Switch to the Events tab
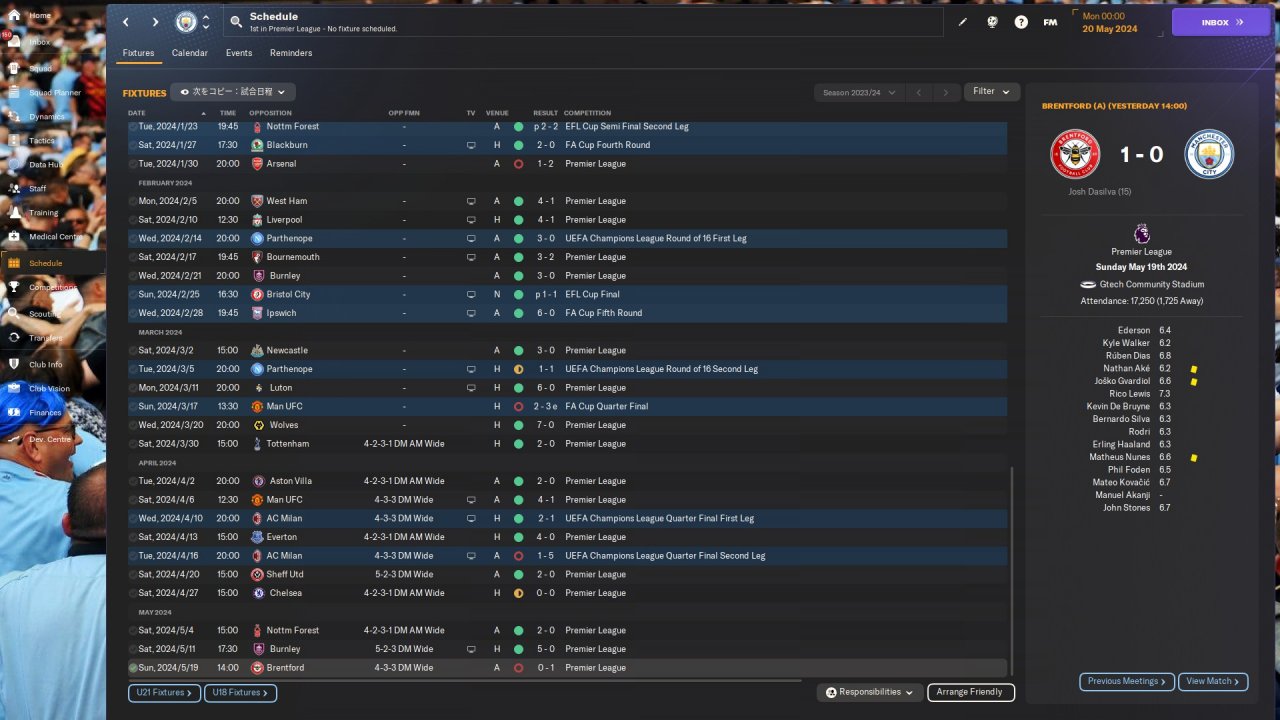Screen dimensions: 1280x720 (x=239, y=53)
